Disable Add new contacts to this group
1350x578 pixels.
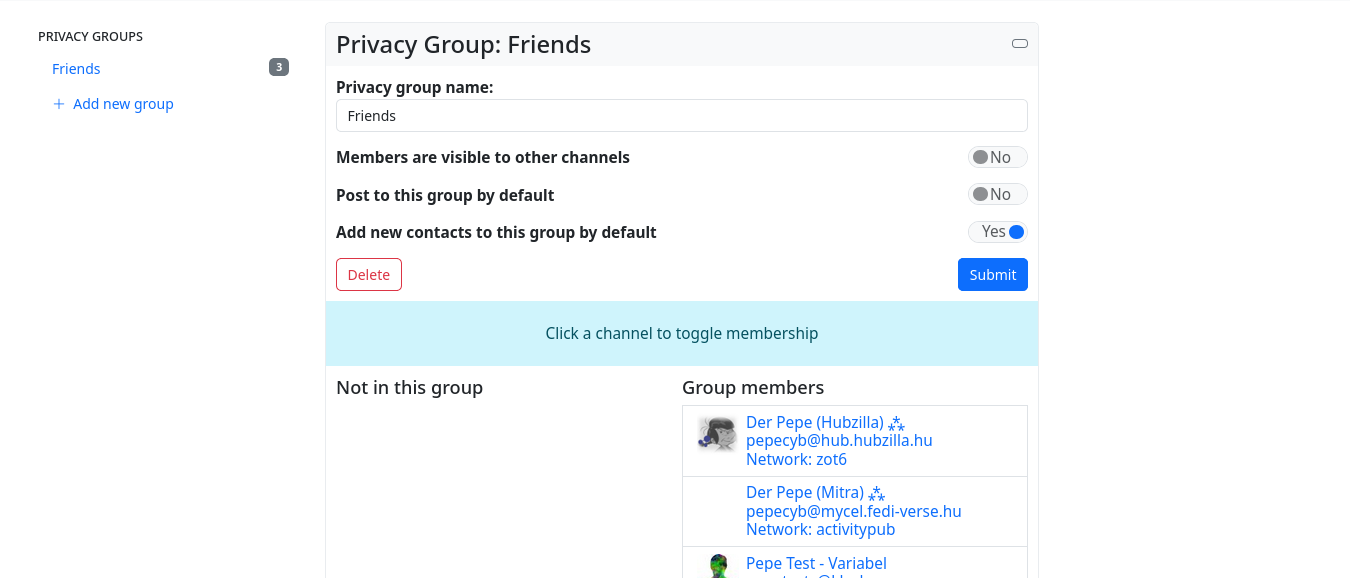(997, 232)
